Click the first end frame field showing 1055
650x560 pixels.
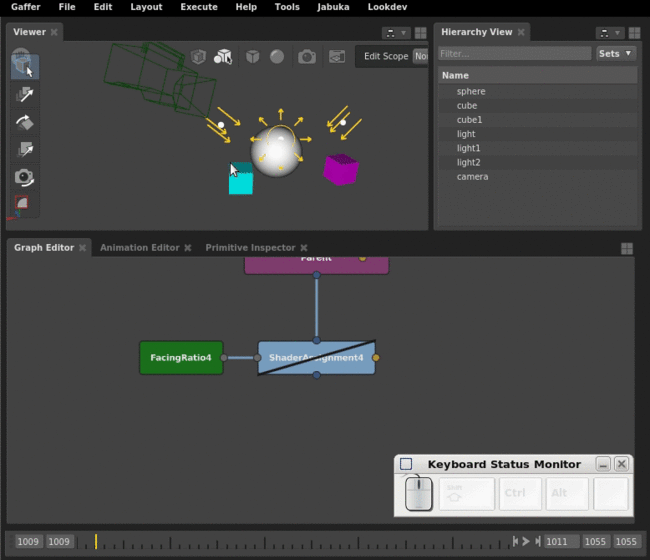pyautogui.click(x=595, y=542)
